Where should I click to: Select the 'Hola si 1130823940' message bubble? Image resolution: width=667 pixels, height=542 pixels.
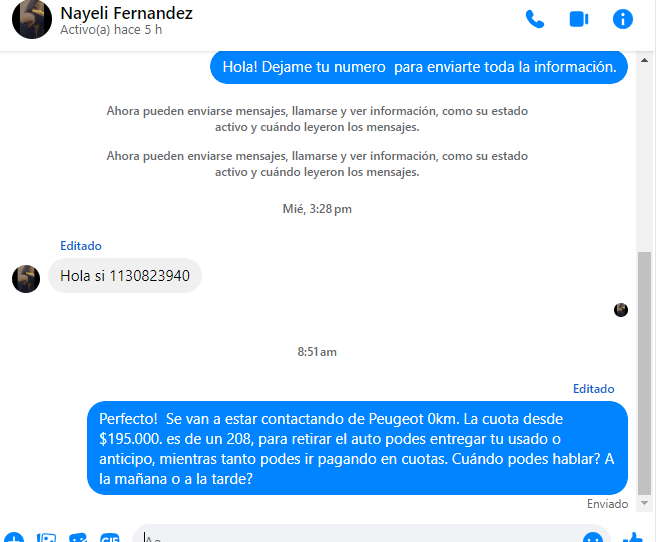[125, 276]
